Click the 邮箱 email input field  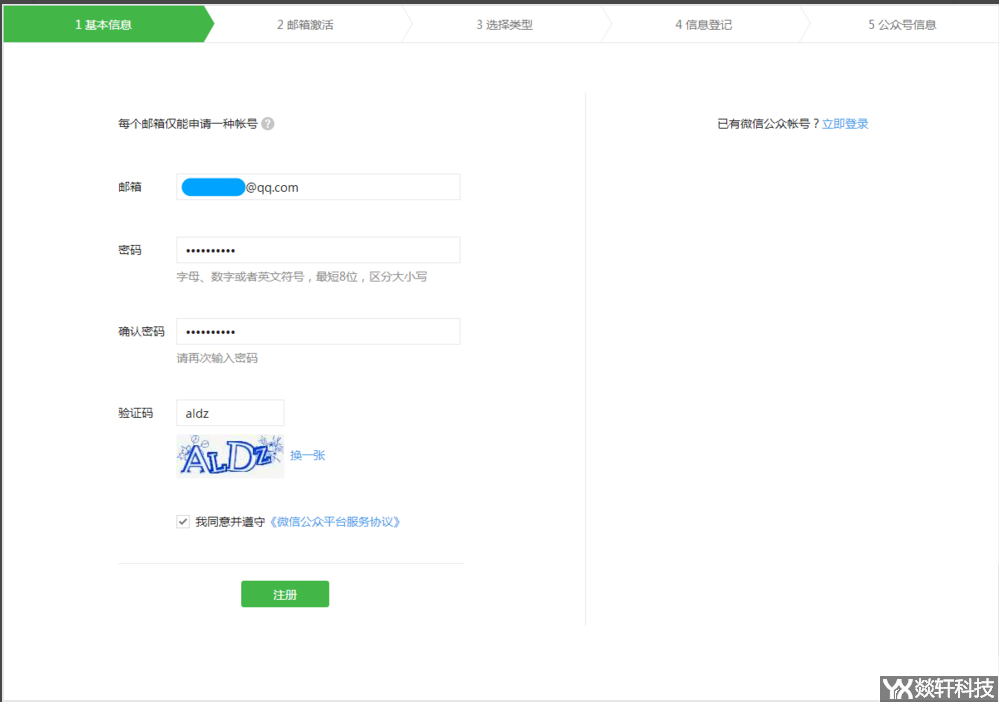tap(318, 187)
